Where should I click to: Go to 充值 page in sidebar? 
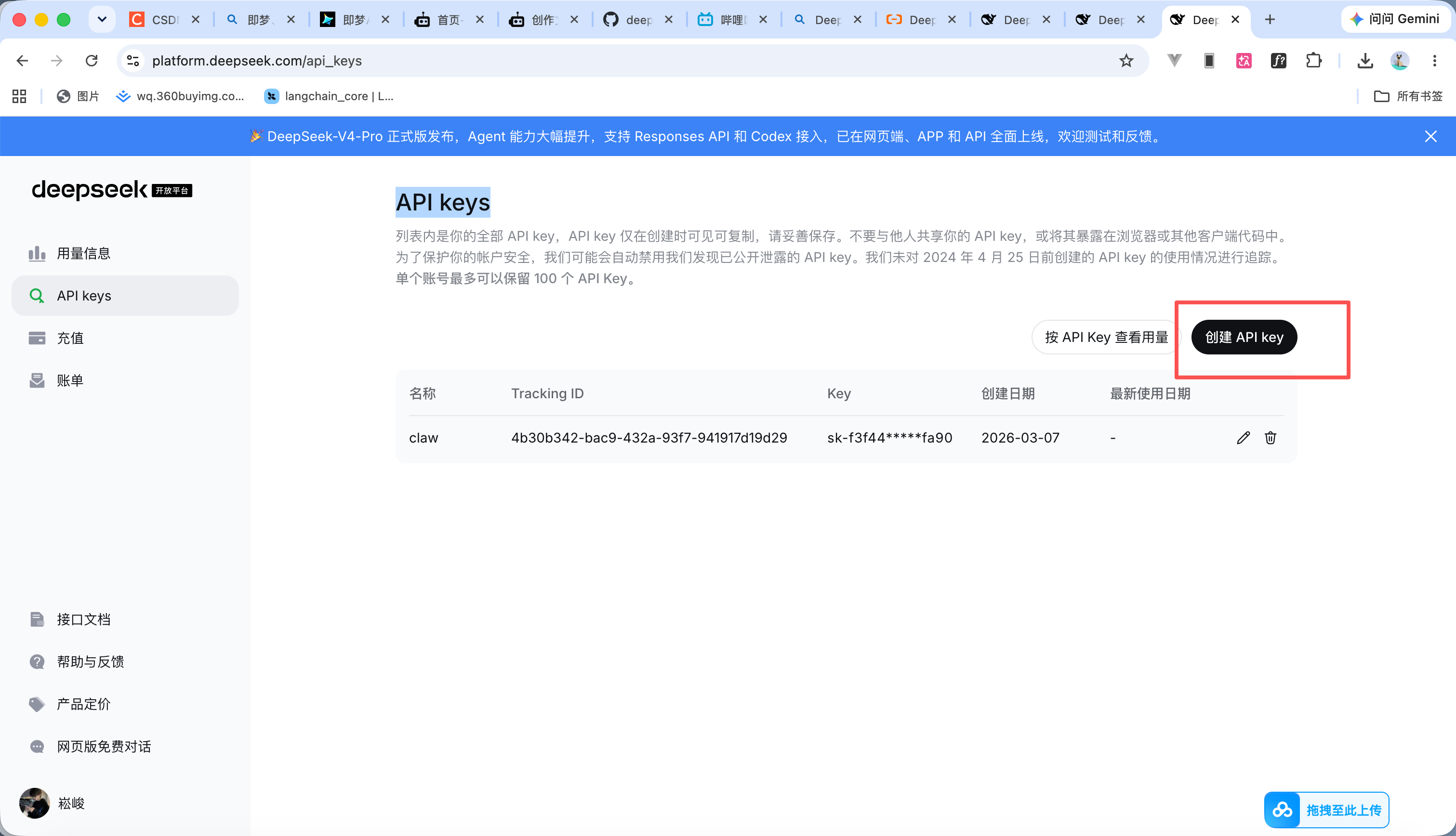coord(125,338)
